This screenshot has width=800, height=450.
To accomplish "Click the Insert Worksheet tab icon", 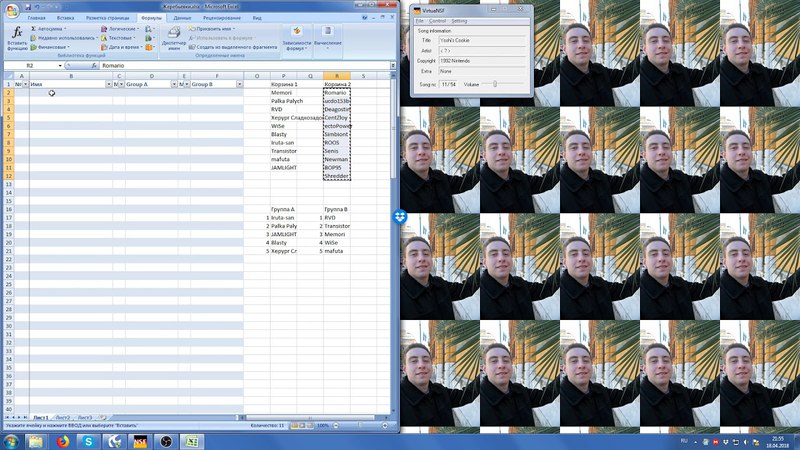I will [103, 417].
